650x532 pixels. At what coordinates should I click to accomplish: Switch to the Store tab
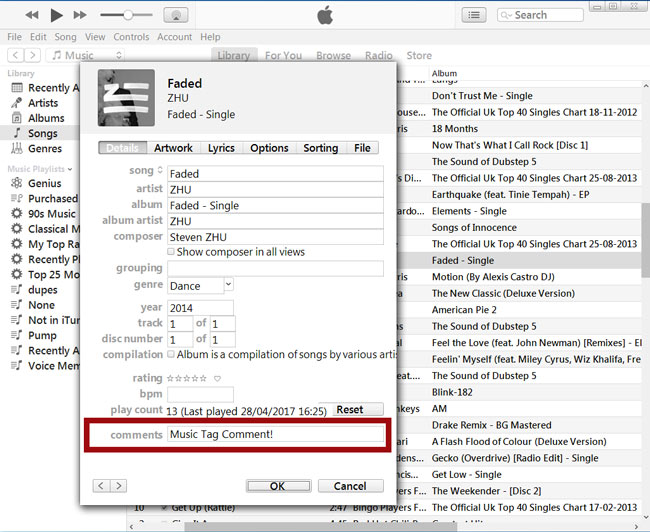click(x=419, y=55)
